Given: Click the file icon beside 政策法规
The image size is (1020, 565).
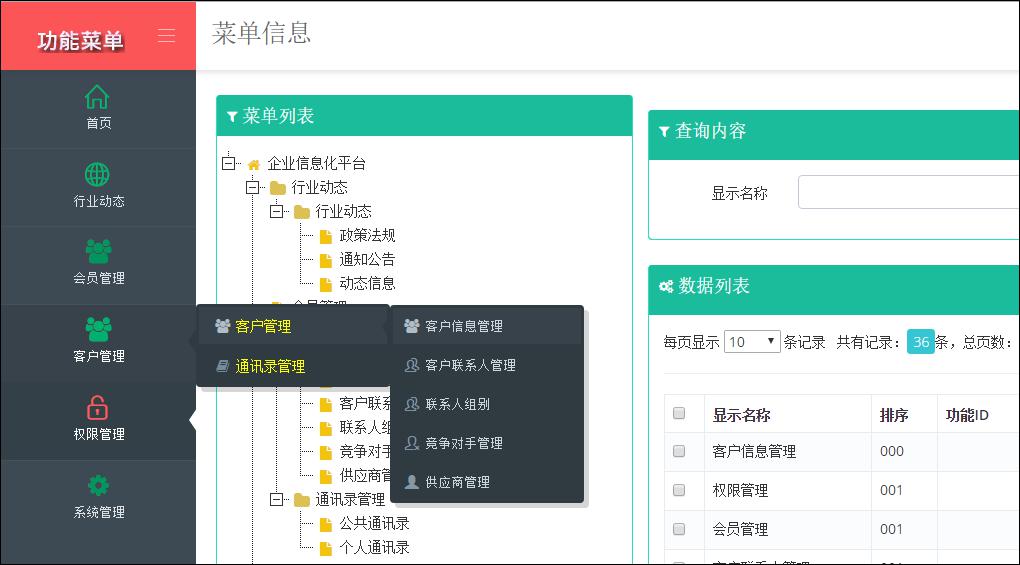Looking at the screenshot, I should (x=326, y=236).
